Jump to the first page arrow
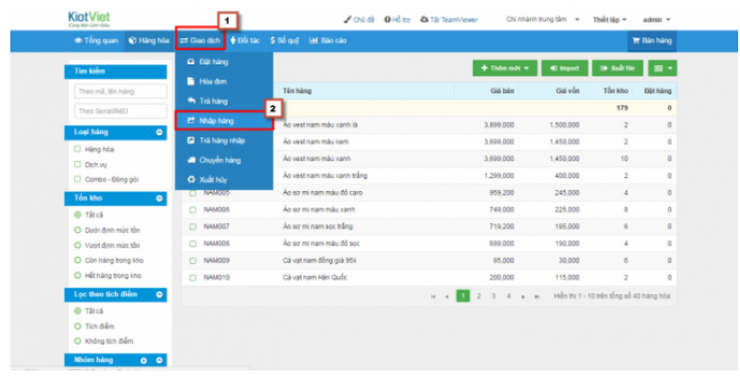 coord(433,297)
